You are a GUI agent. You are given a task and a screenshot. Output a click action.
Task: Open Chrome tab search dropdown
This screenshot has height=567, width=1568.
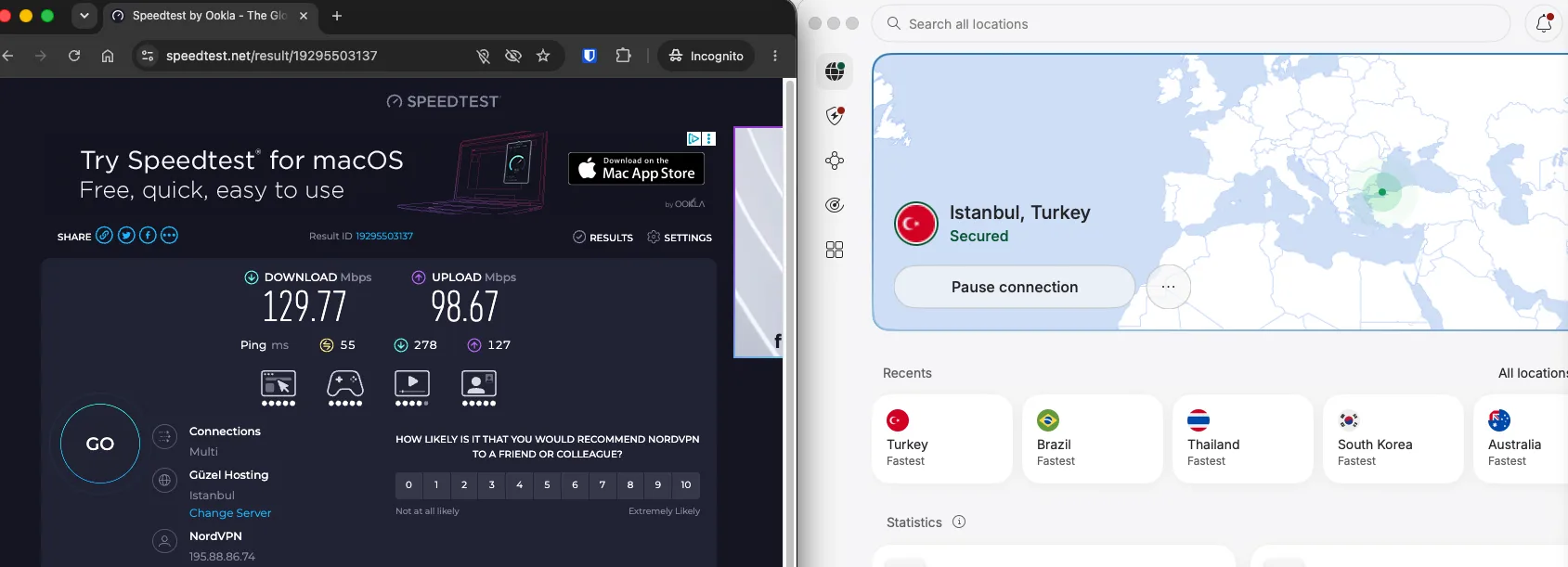click(84, 16)
